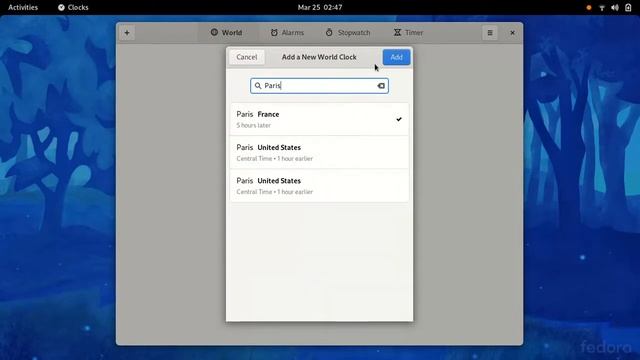Image resolution: width=640 pixels, height=360 pixels.
Task: Select the second Paris United States result
Action: tap(319, 186)
